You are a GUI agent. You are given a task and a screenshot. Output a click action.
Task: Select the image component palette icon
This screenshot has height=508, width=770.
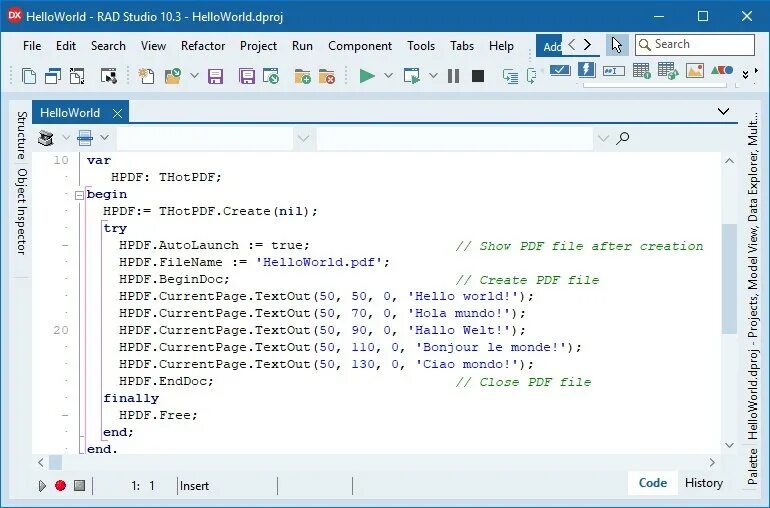[695, 70]
